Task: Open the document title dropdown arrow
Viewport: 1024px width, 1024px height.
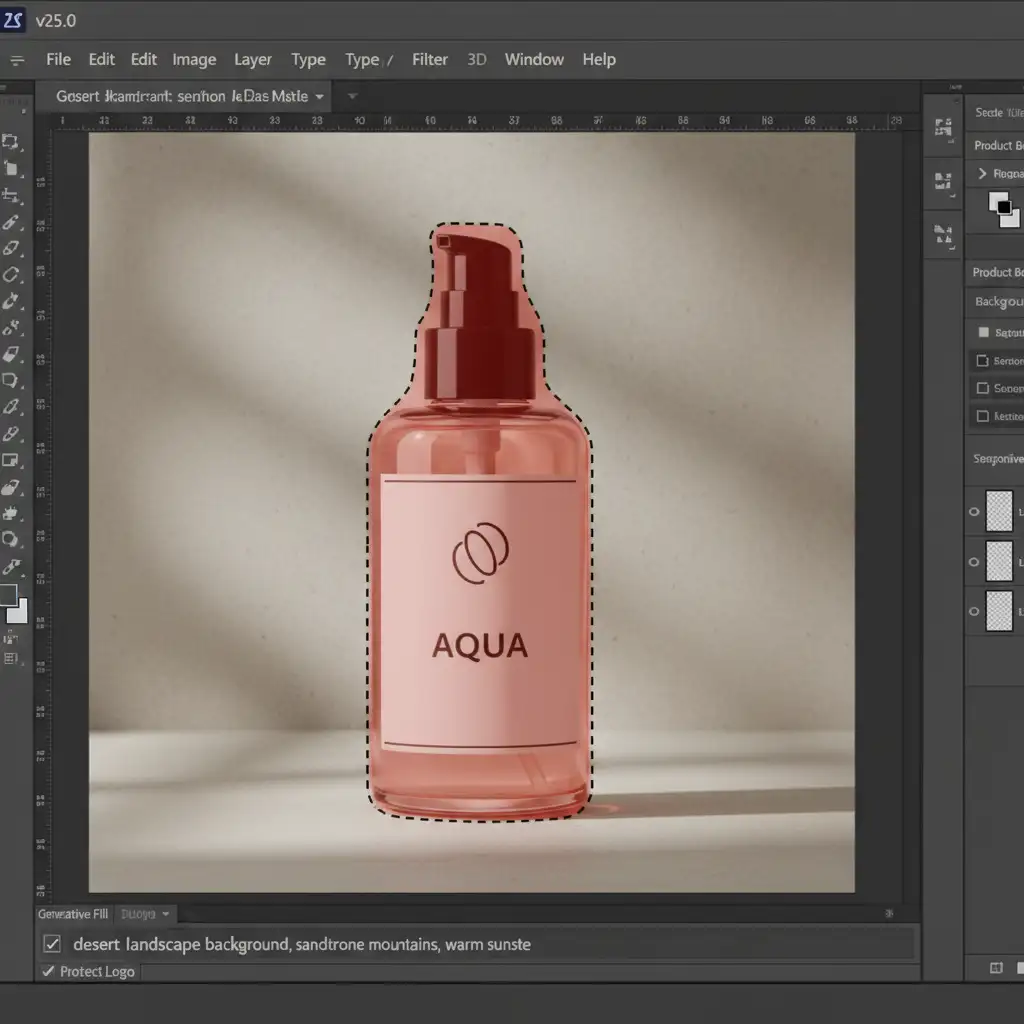Action: (x=319, y=97)
